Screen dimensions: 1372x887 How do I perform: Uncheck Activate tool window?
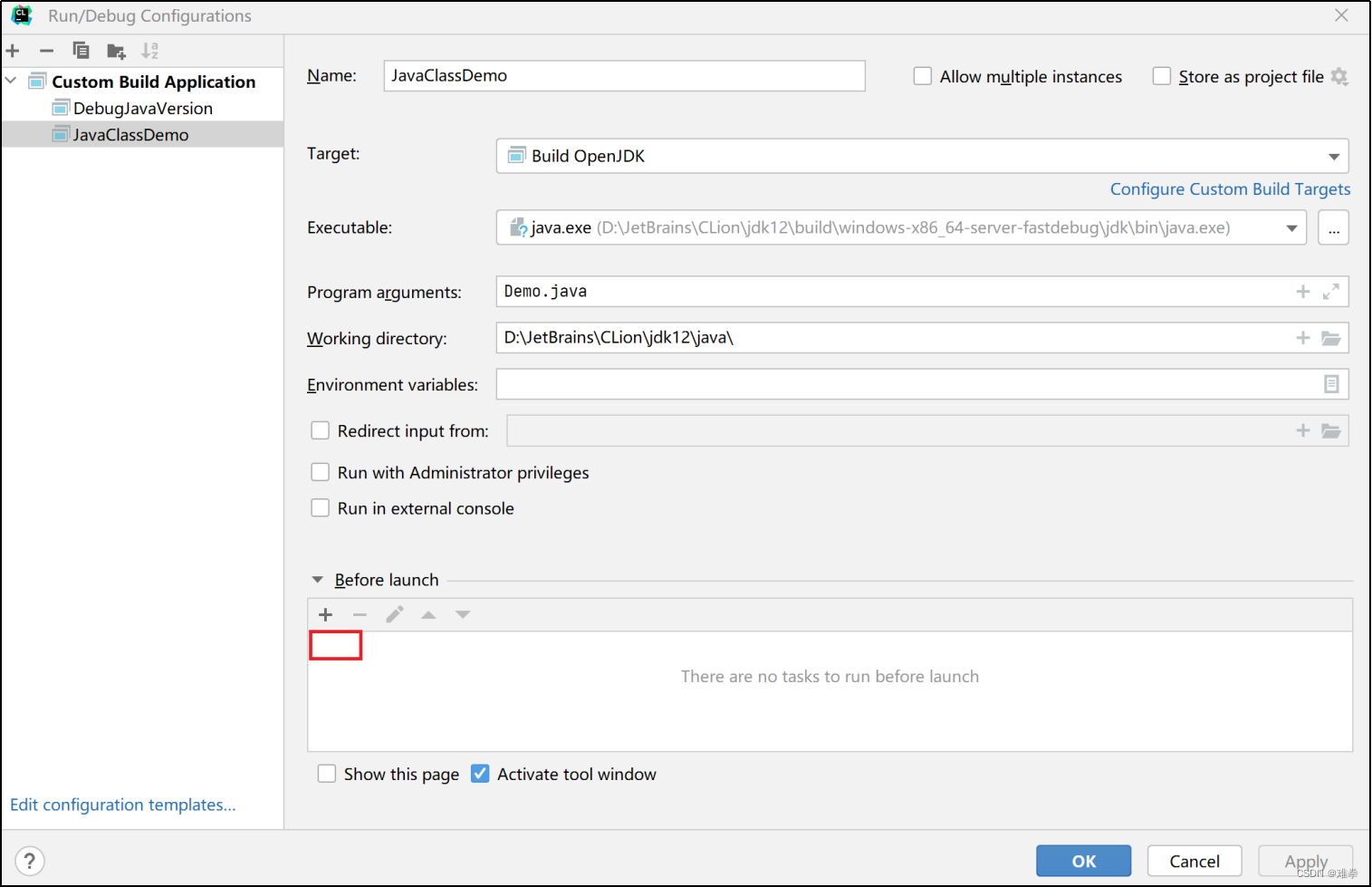pyautogui.click(x=480, y=774)
